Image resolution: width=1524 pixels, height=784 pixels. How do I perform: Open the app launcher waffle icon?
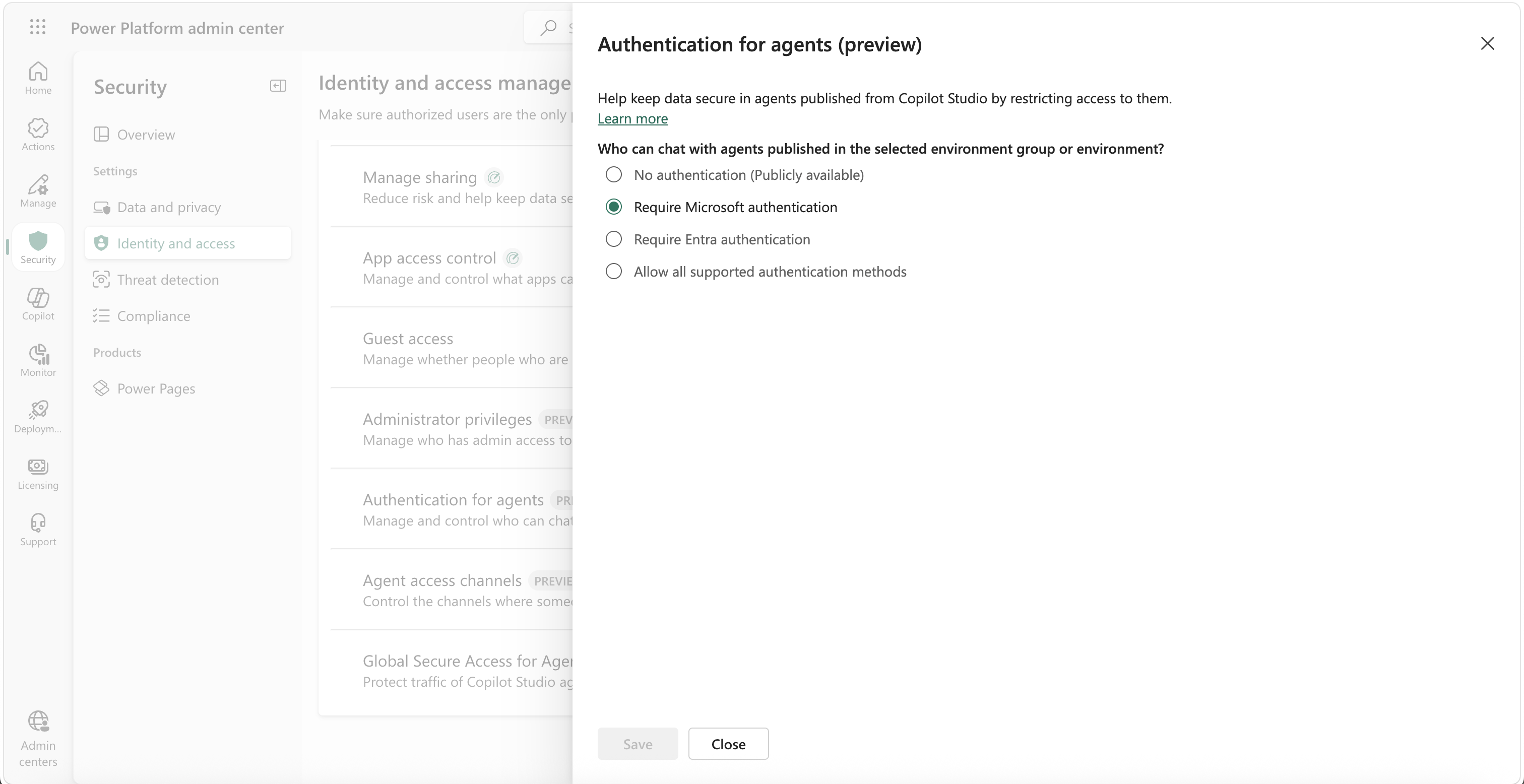click(38, 27)
